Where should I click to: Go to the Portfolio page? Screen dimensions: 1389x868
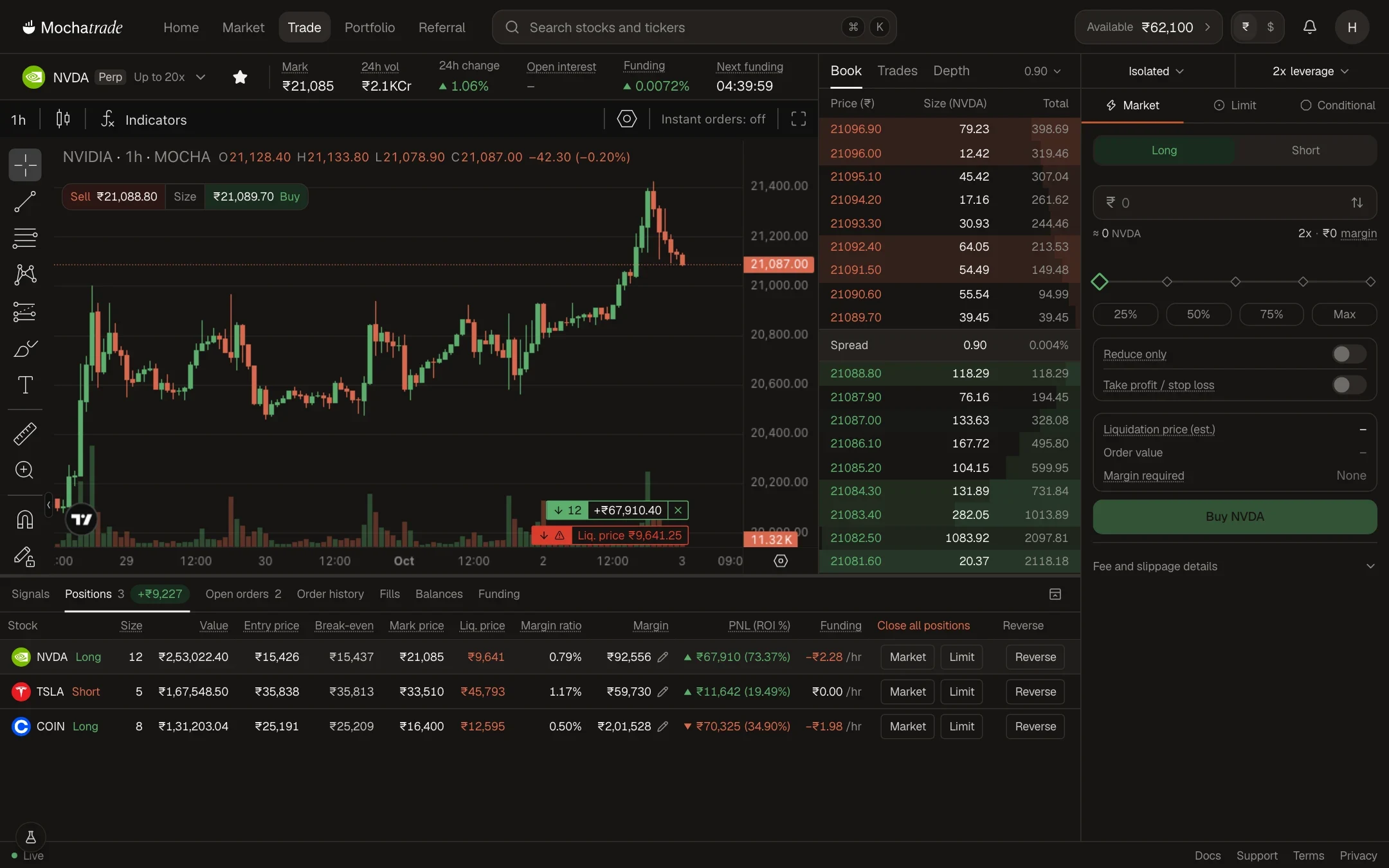370,27
